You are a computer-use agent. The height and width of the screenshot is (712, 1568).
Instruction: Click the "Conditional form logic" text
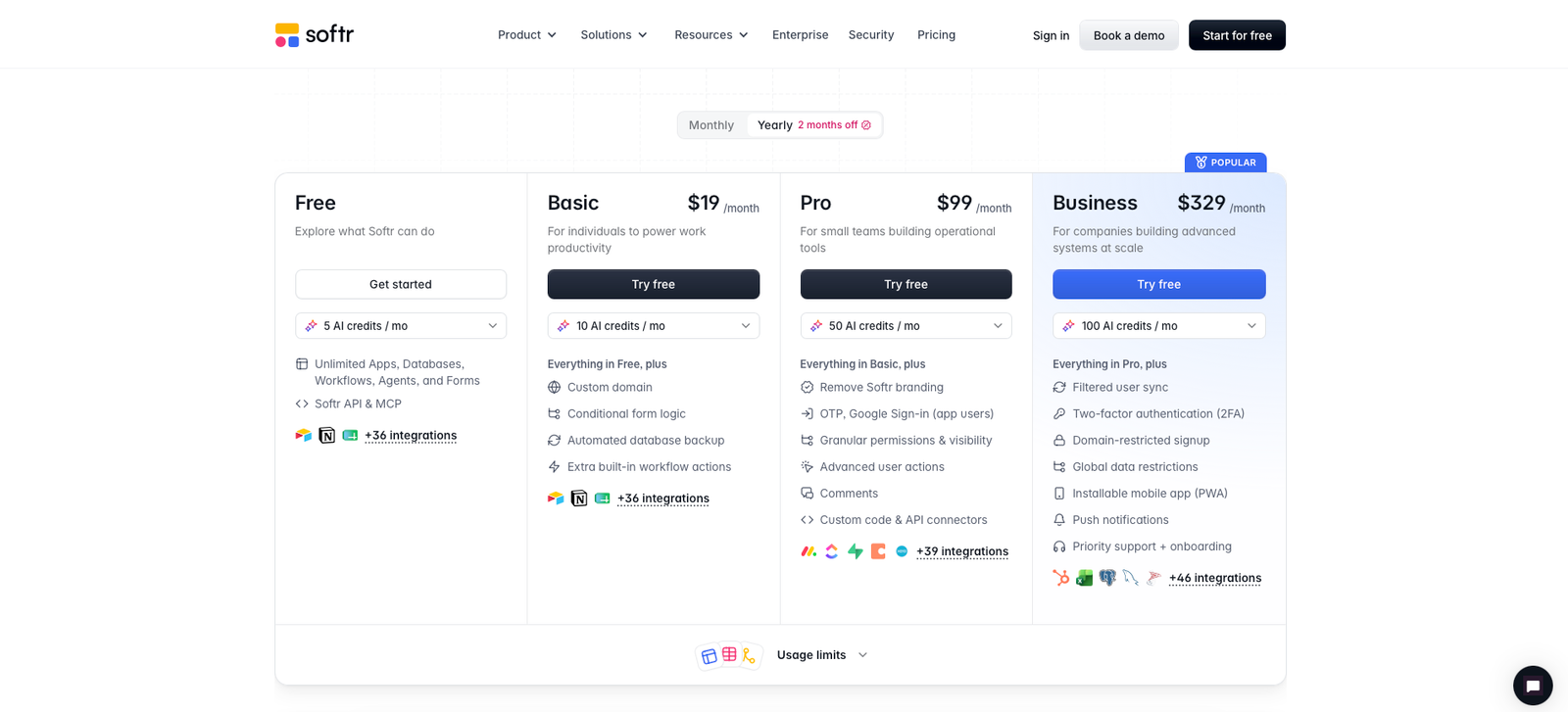pos(626,414)
